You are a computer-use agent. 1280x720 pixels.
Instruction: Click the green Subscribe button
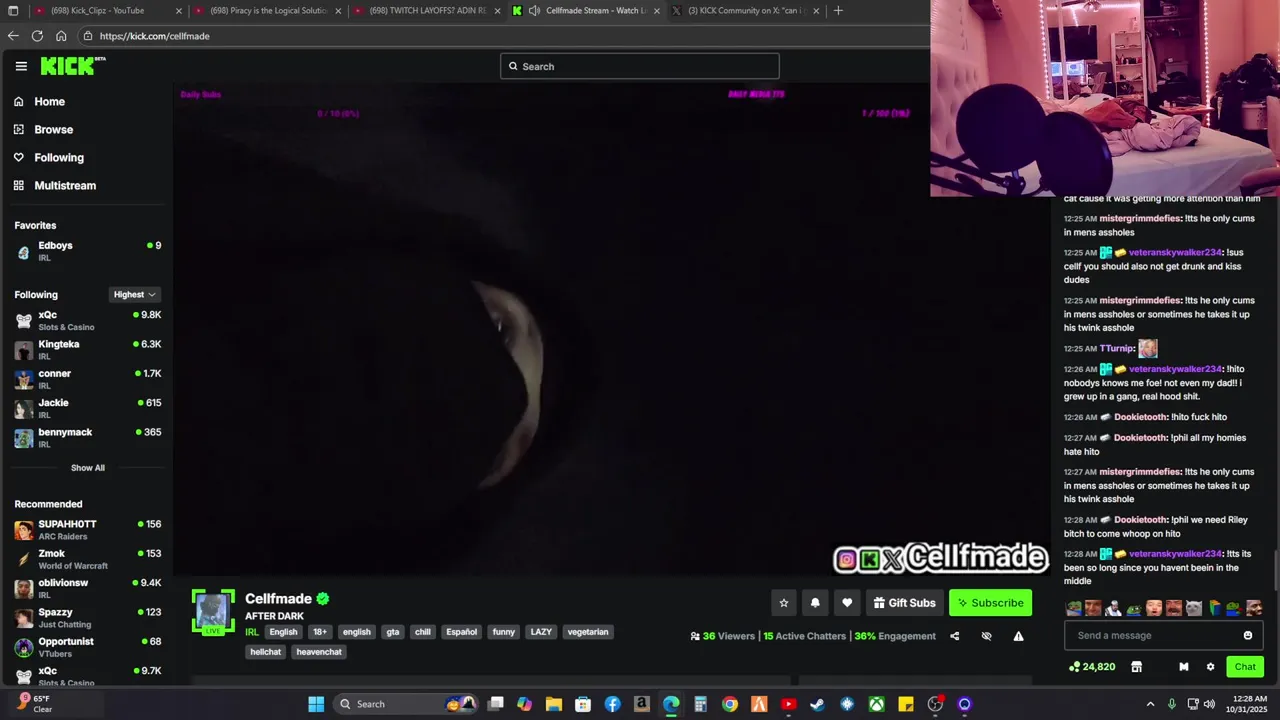pyautogui.click(x=990, y=603)
